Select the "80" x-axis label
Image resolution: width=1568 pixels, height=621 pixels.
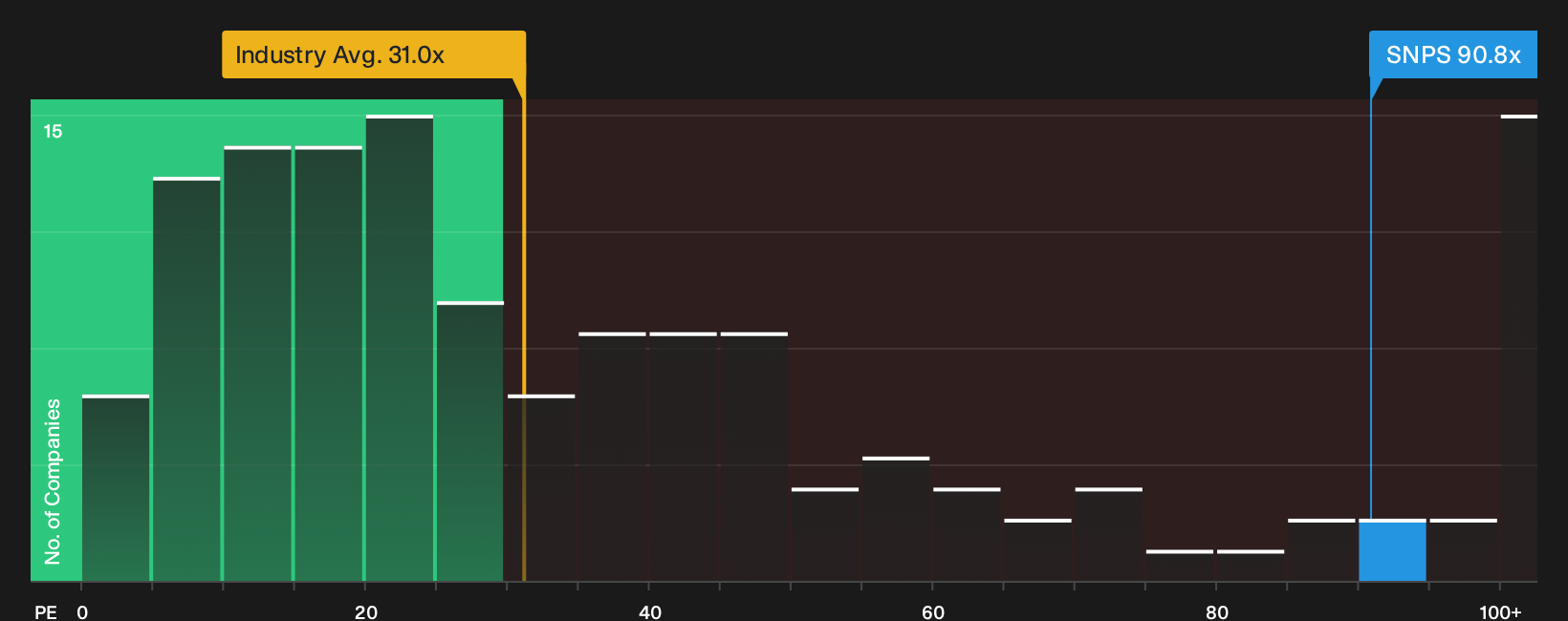point(1217,611)
